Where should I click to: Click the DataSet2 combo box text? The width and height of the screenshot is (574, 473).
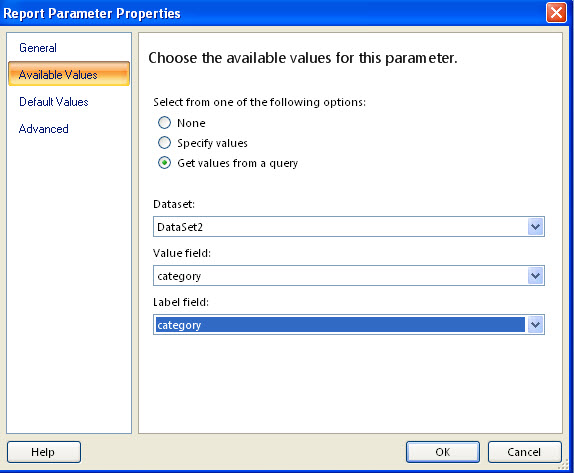(x=180, y=227)
